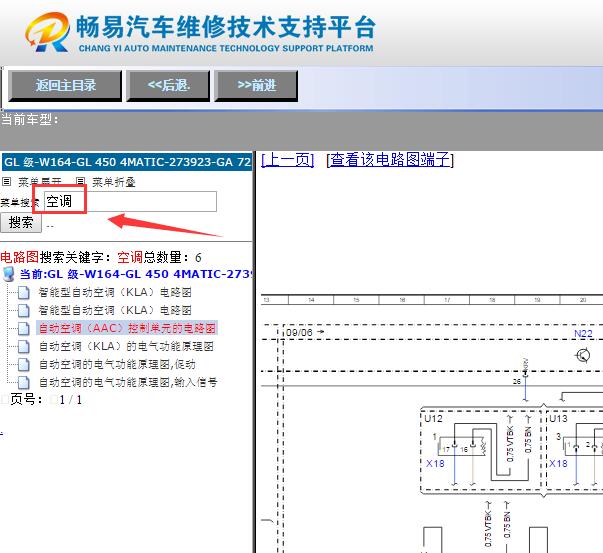Click the 当前车型 label
Image resolution: width=603 pixels, height=553 pixels.
pos(29,120)
